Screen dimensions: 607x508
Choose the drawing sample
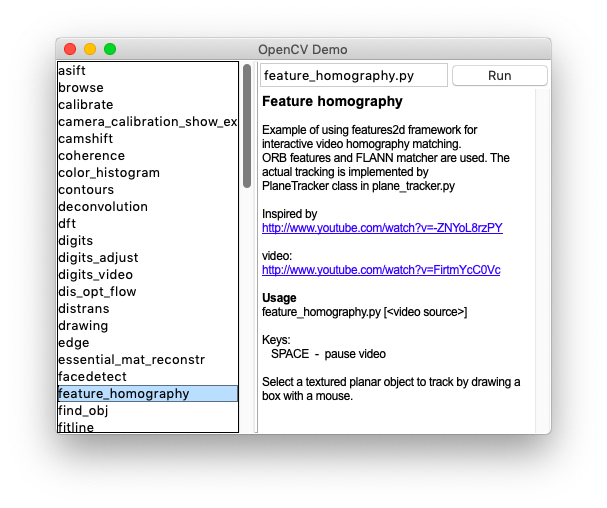pyautogui.click(x=148, y=326)
